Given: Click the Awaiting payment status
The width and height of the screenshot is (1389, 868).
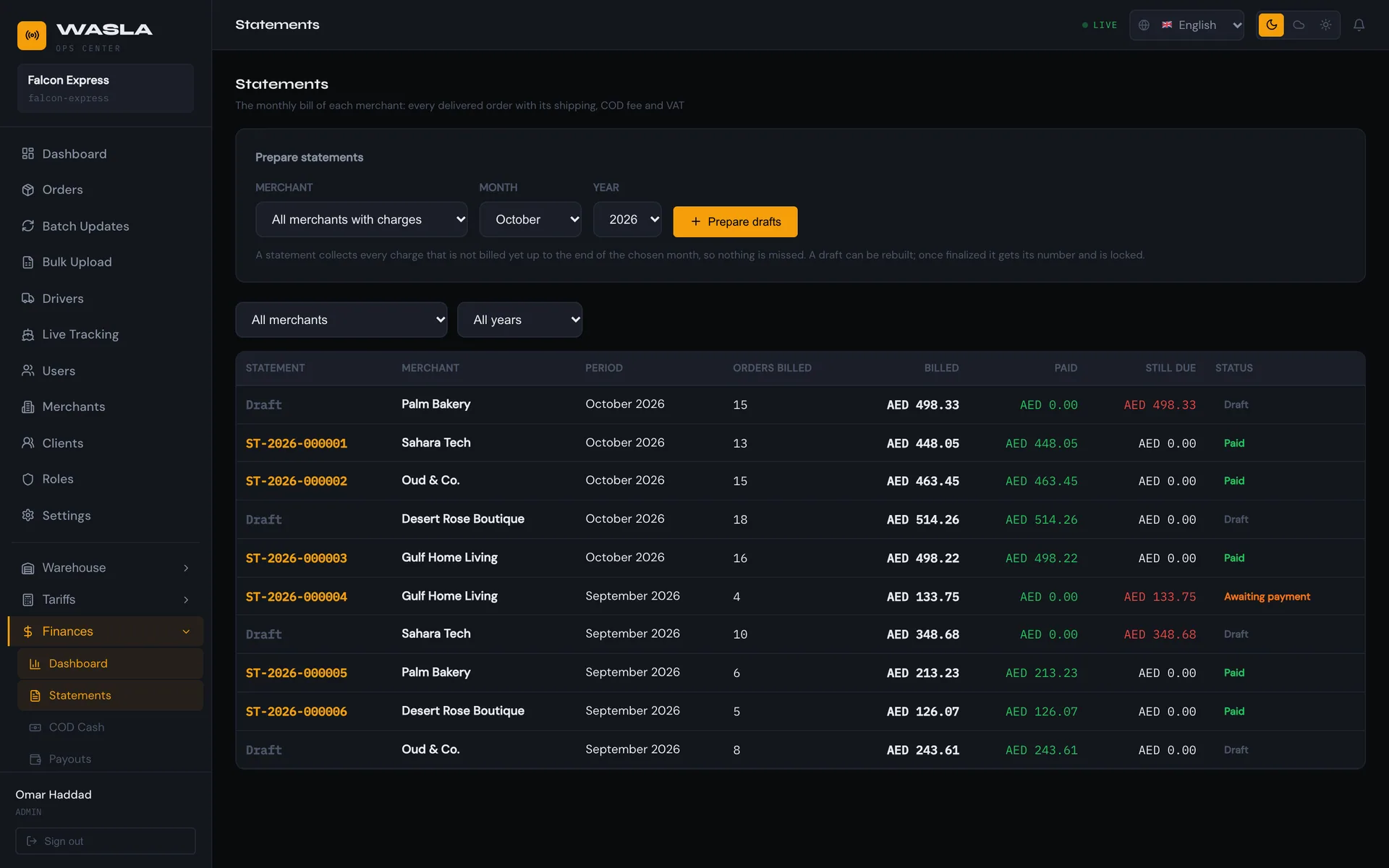Looking at the screenshot, I should click(x=1267, y=597).
